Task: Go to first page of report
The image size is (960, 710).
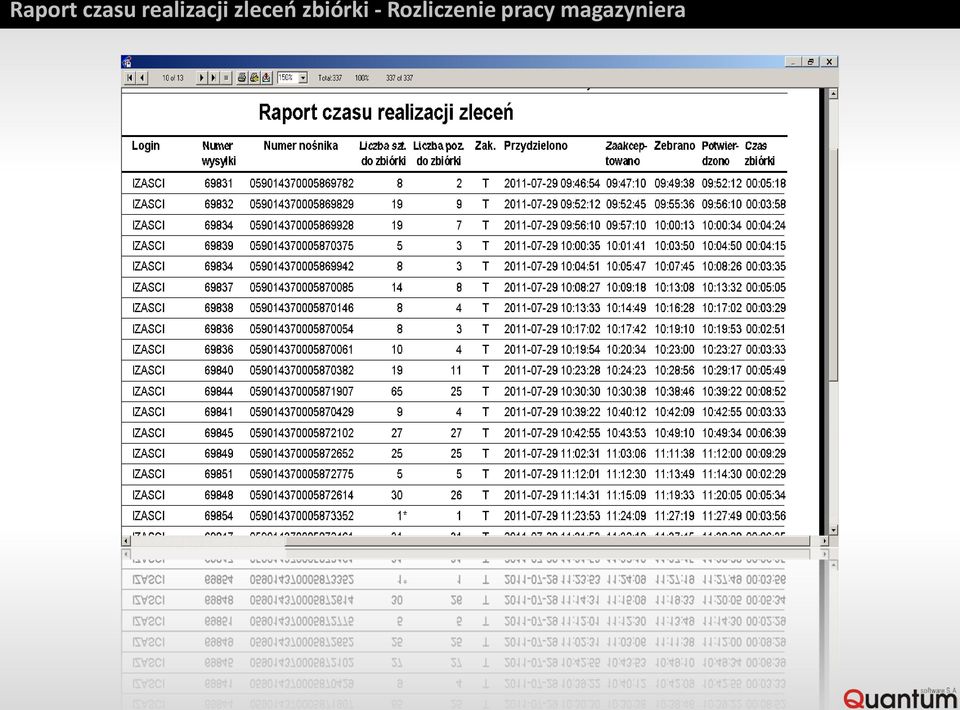Action: click(130, 78)
